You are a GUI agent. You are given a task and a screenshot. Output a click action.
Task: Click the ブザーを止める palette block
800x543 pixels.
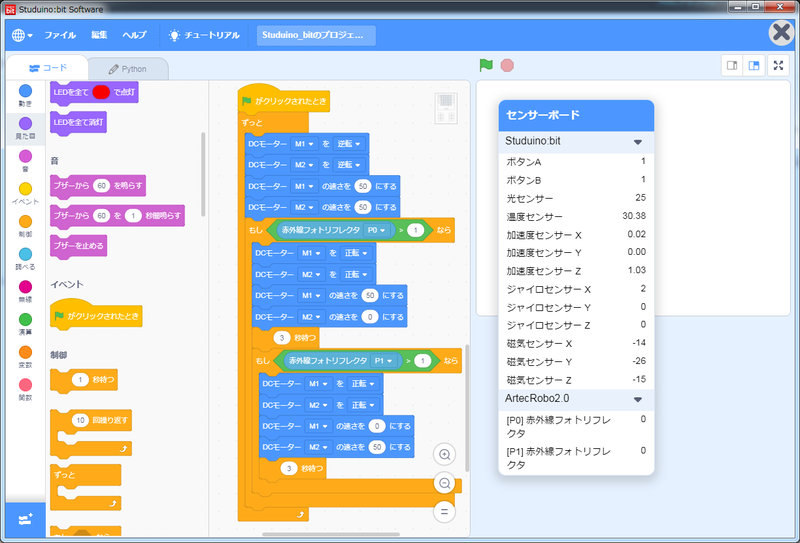tap(78, 245)
